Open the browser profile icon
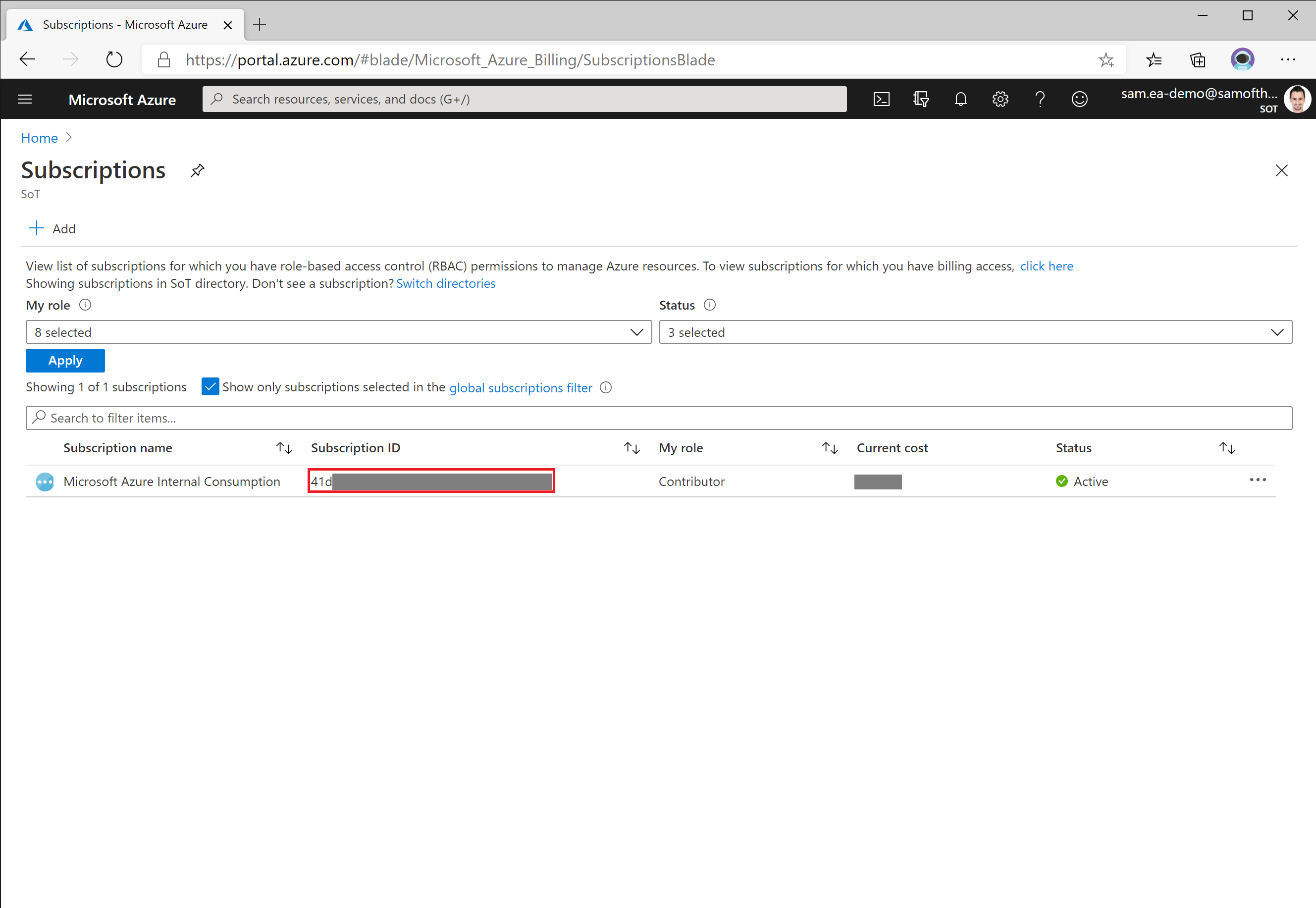Image resolution: width=1316 pixels, height=908 pixels. click(x=1243, y=59)
